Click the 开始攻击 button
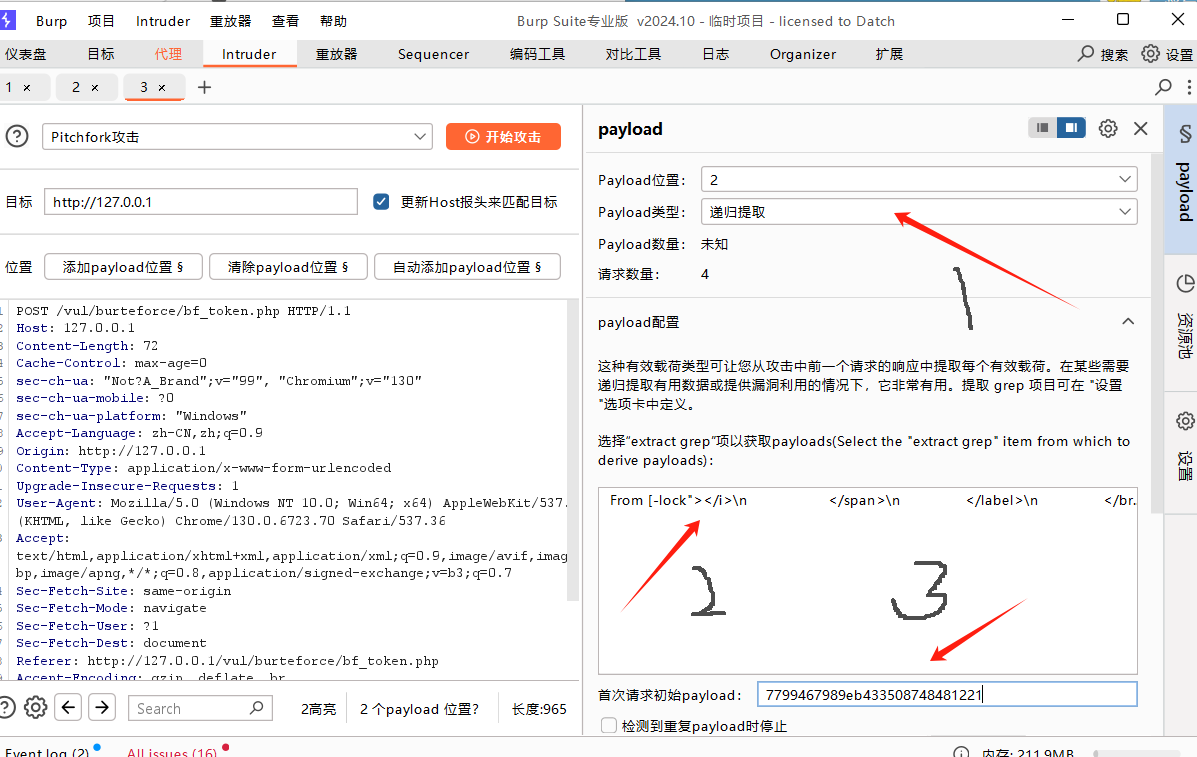Viewport: 1197px width, 757px height. click(503, 137)
